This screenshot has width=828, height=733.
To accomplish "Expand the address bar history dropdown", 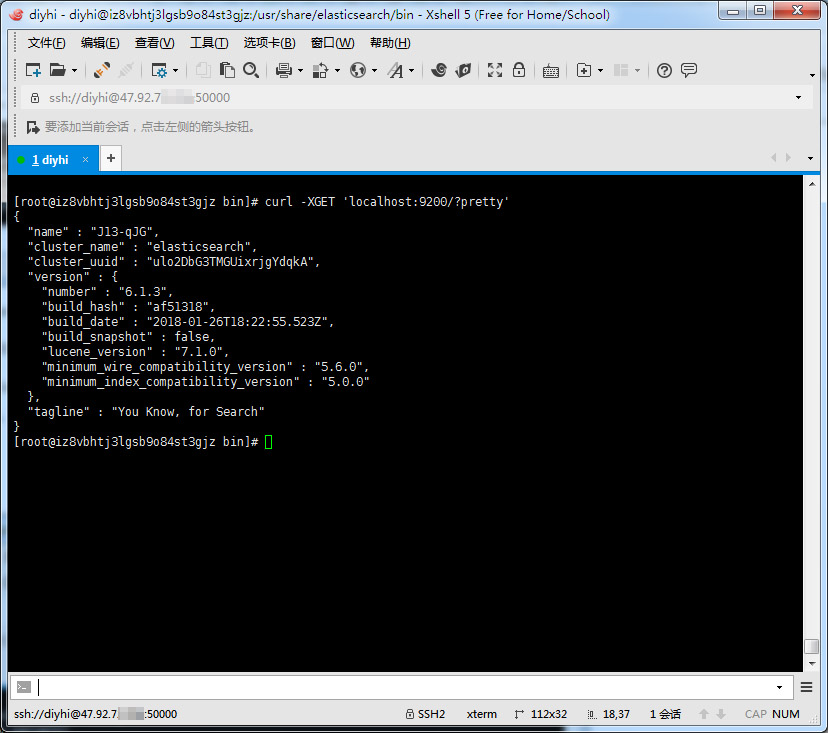I will click(798, 98).
